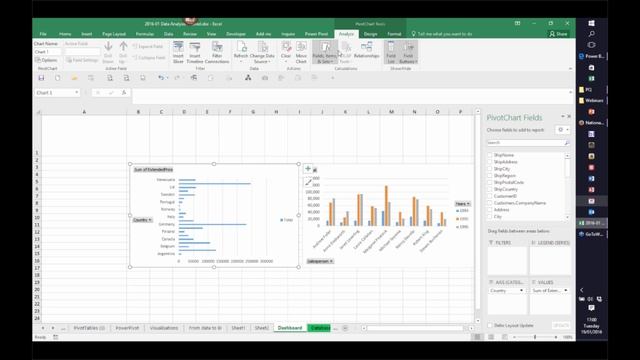Open the PivotChart Fields task pane options arrow
Image resolution: width=640 pixels, height=360 pixels.
pyautogui.click(x=562, y=117)
